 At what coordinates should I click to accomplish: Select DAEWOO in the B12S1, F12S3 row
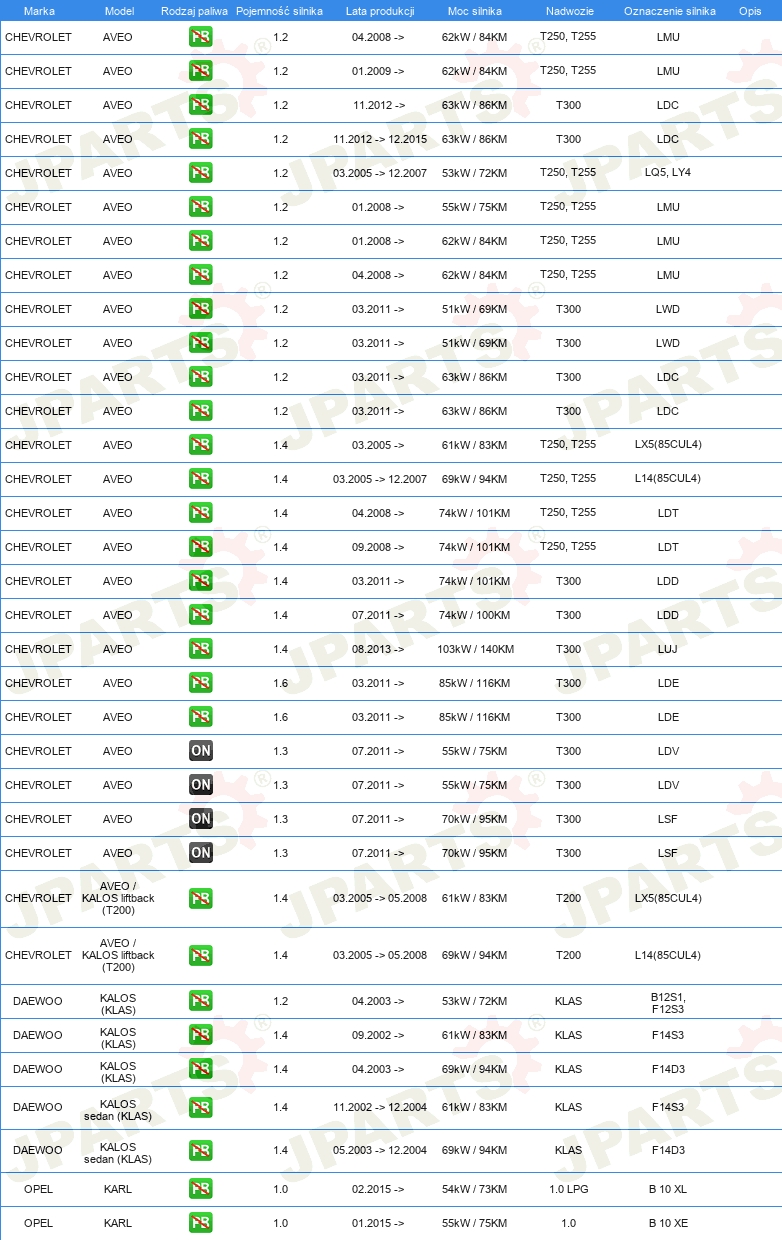38,1001
